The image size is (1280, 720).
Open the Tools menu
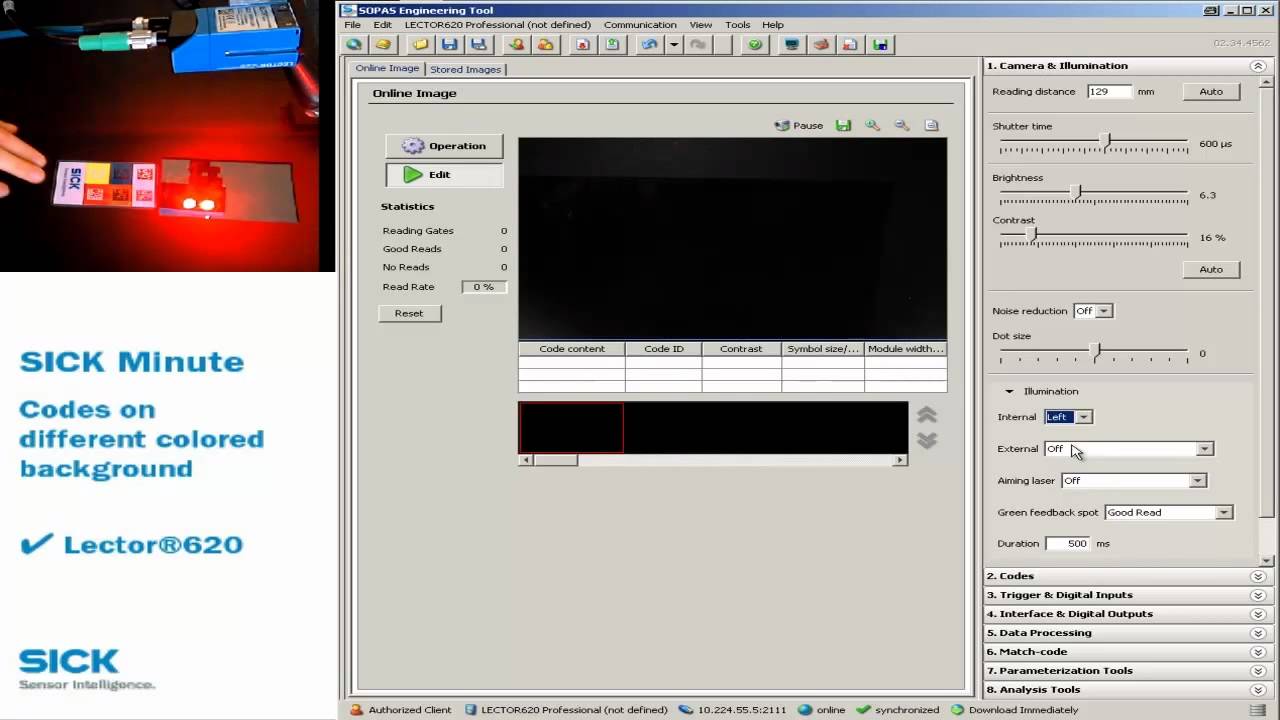point(738,25)
